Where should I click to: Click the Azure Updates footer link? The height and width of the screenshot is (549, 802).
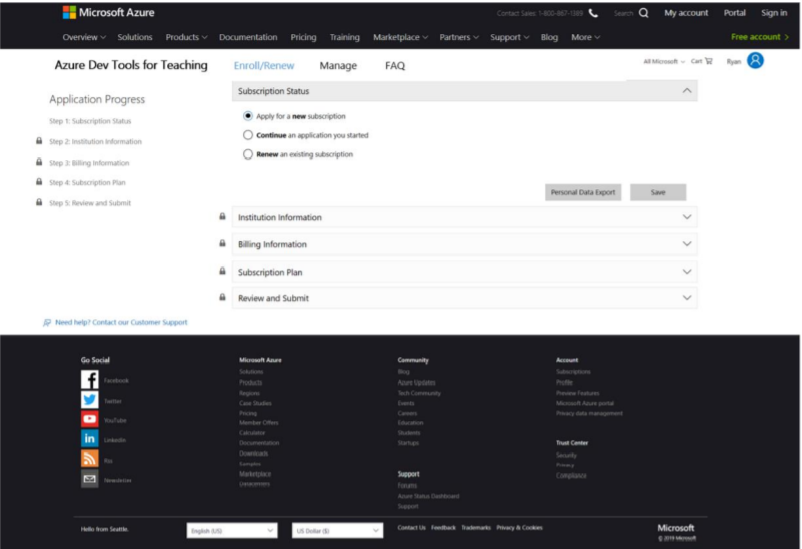tap(416, 383)
